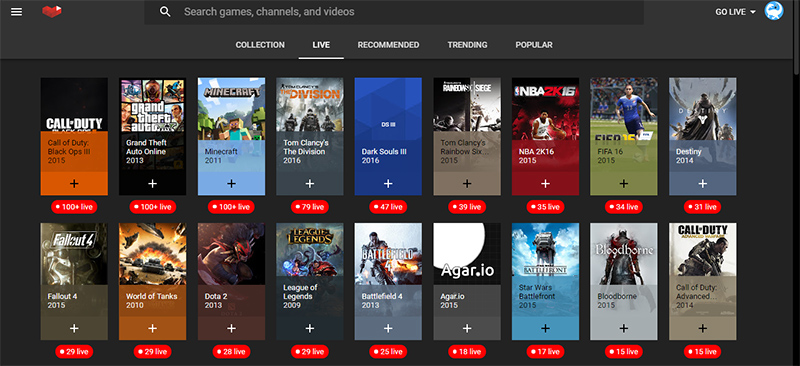
Task: Add Rainbow Six Siege with plus icon
Action: 467,183
